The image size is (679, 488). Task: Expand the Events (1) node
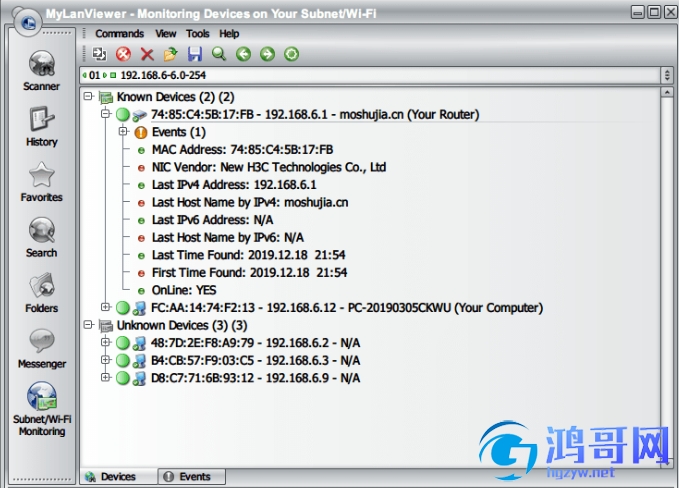(123, 131)
